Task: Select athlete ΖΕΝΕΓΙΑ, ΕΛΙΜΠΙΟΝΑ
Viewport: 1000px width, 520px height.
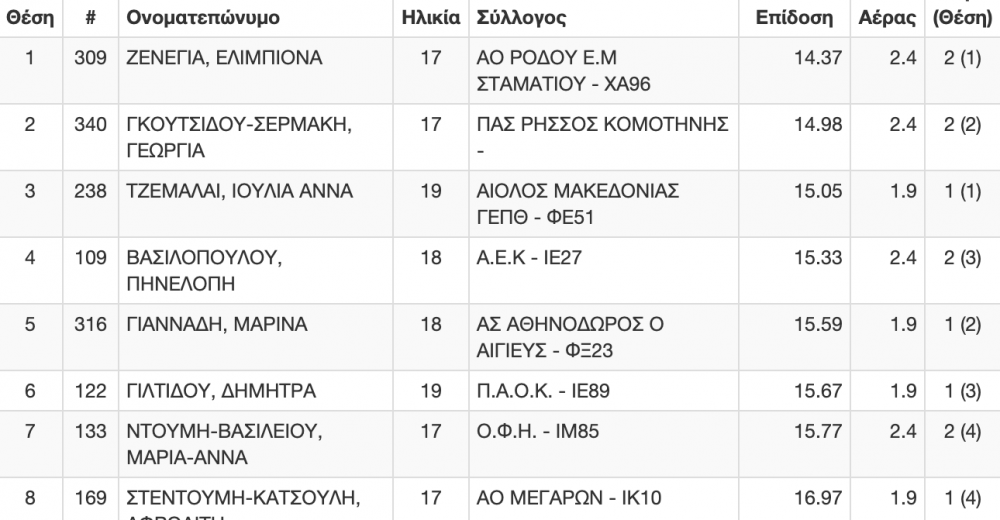Action: click(x=224, y=58)
